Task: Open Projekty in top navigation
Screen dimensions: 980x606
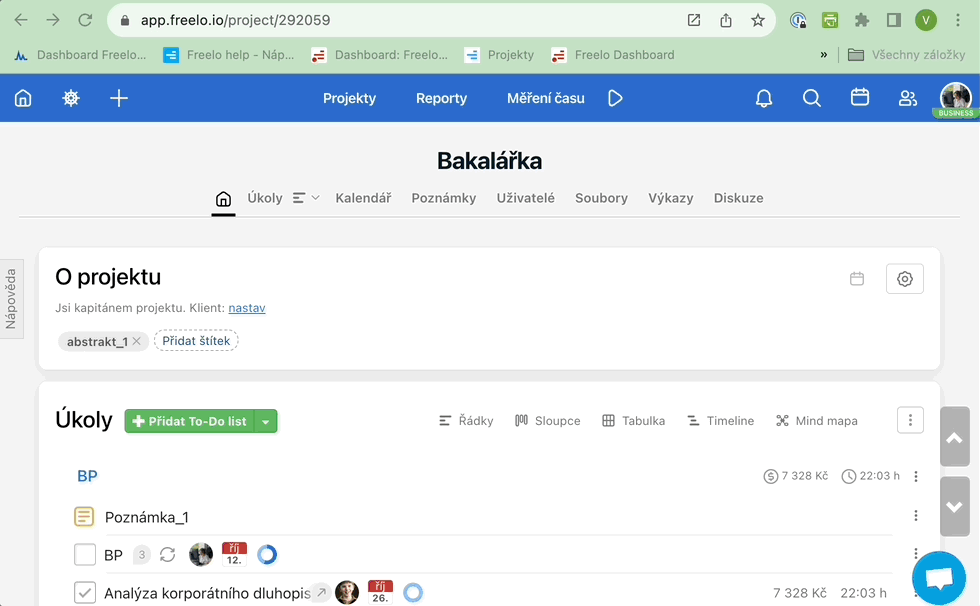Action: pos(349,98)
